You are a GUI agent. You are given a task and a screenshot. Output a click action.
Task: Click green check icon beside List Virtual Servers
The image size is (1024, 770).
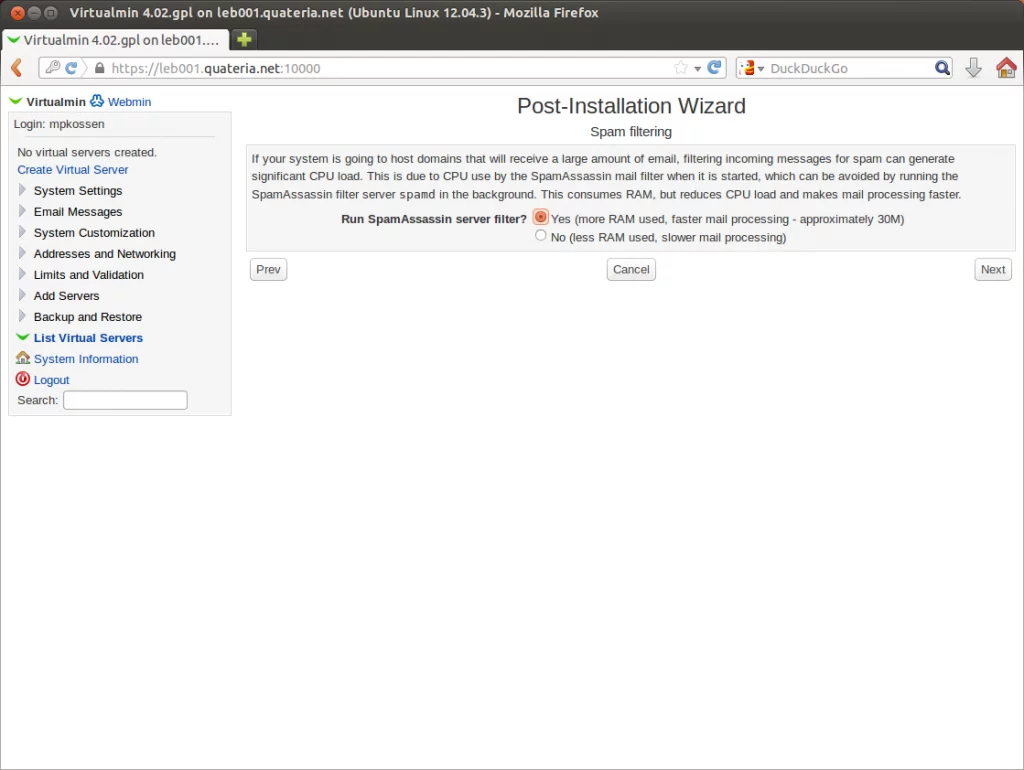(22, 337)
